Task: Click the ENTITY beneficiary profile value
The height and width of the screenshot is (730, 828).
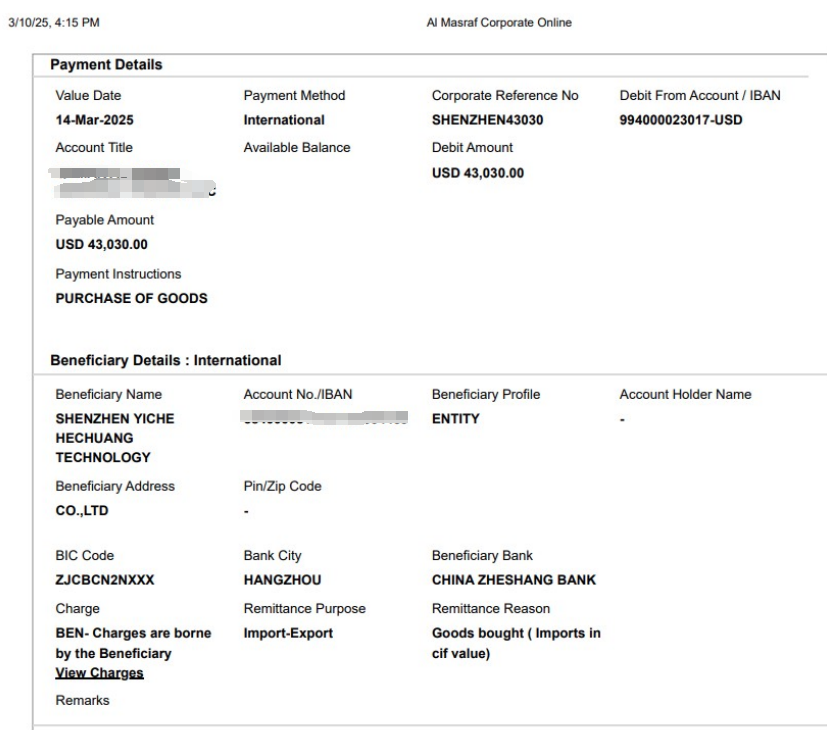Action: (x=455, y=419)
